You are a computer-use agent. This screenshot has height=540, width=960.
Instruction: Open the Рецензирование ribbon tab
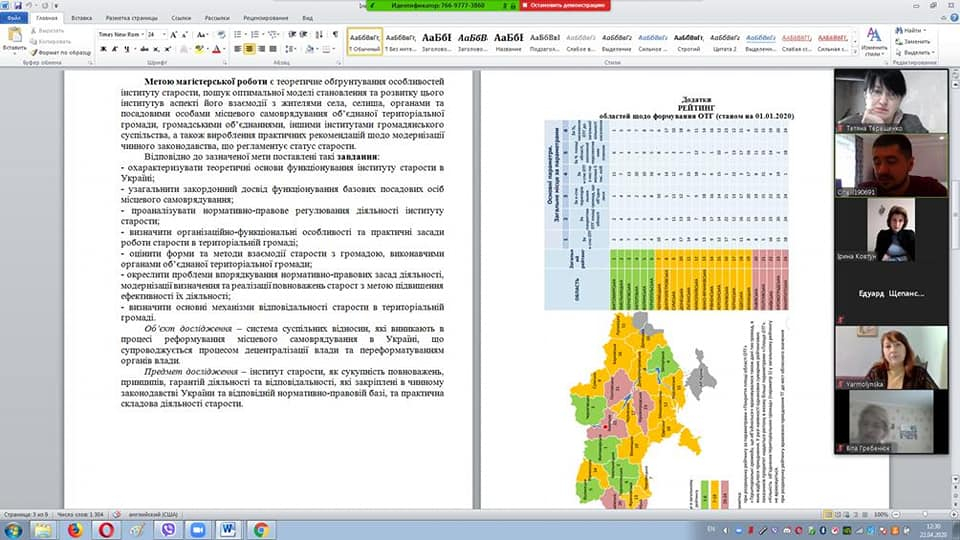[265, 18]
